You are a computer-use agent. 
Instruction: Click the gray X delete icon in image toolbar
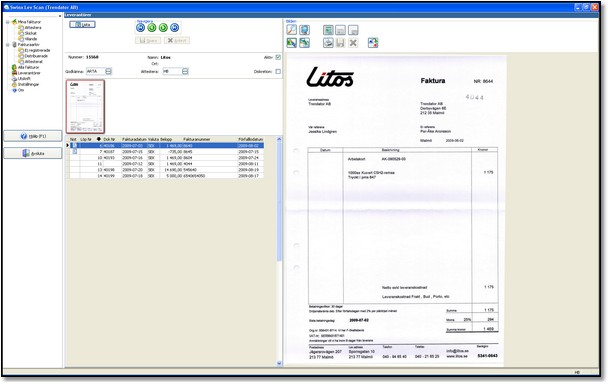[353, 43]
